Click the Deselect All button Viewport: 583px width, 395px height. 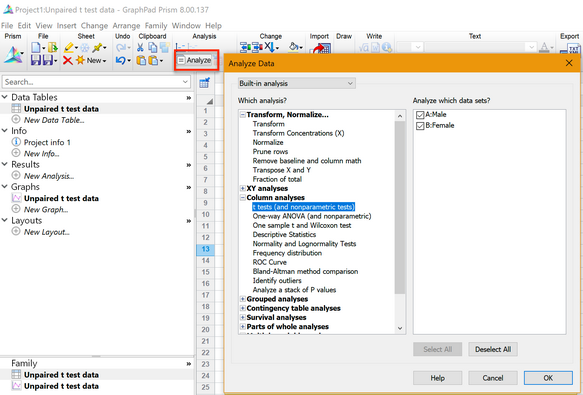coord(493,349)
